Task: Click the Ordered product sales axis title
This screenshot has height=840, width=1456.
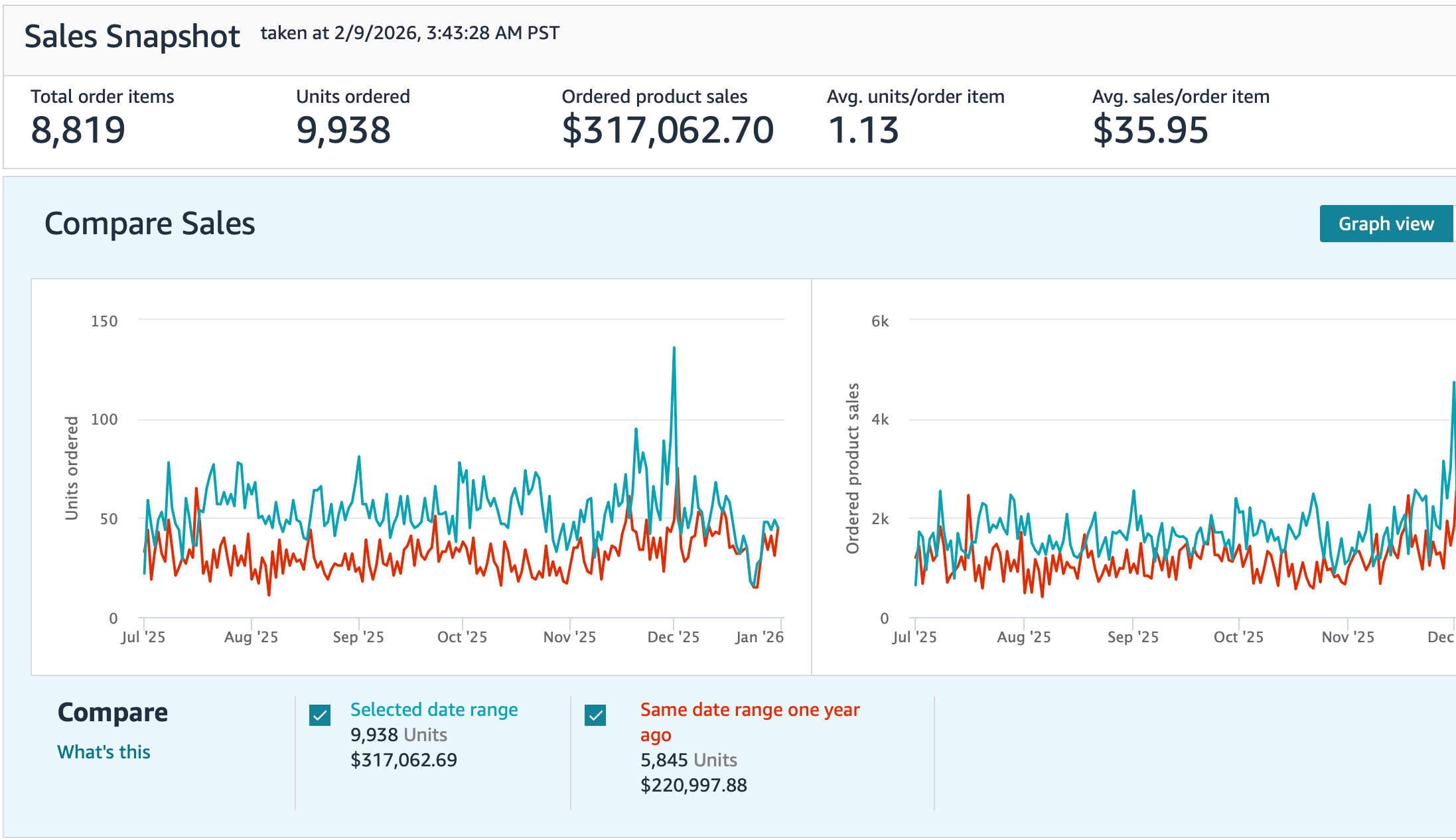Action: (852, 468)
